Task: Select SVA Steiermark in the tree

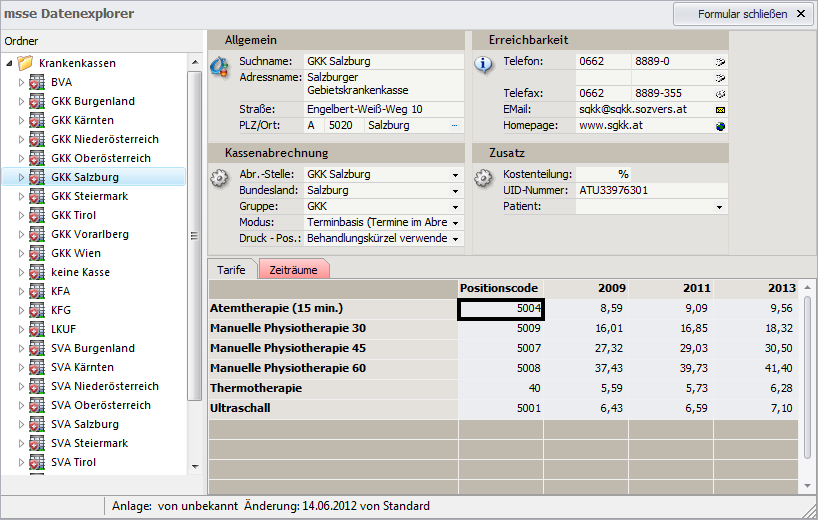Action: click(x=89, y=443)
